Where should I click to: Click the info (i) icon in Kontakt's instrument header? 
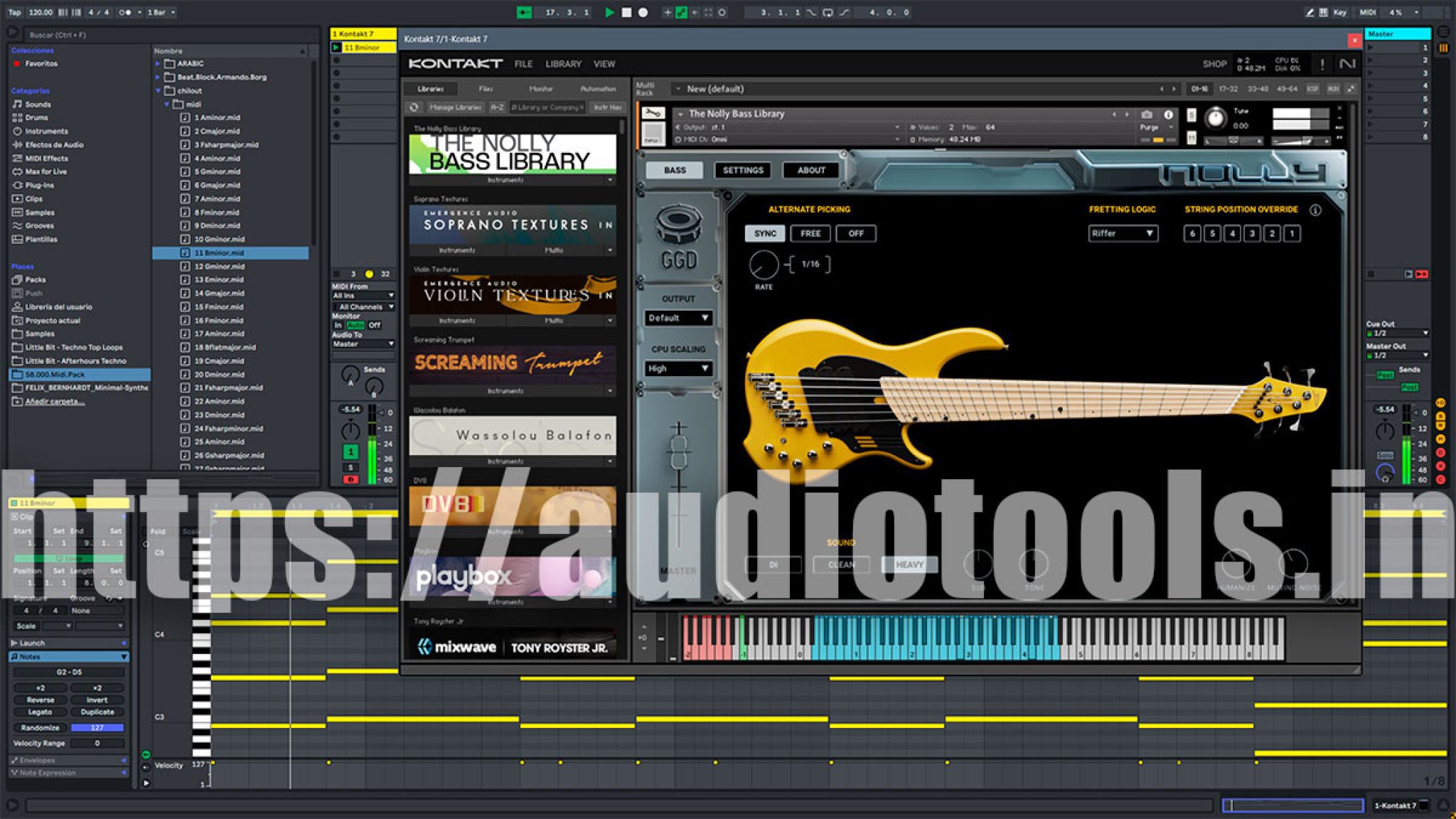pyautogui.click(x=1168, y=114)
